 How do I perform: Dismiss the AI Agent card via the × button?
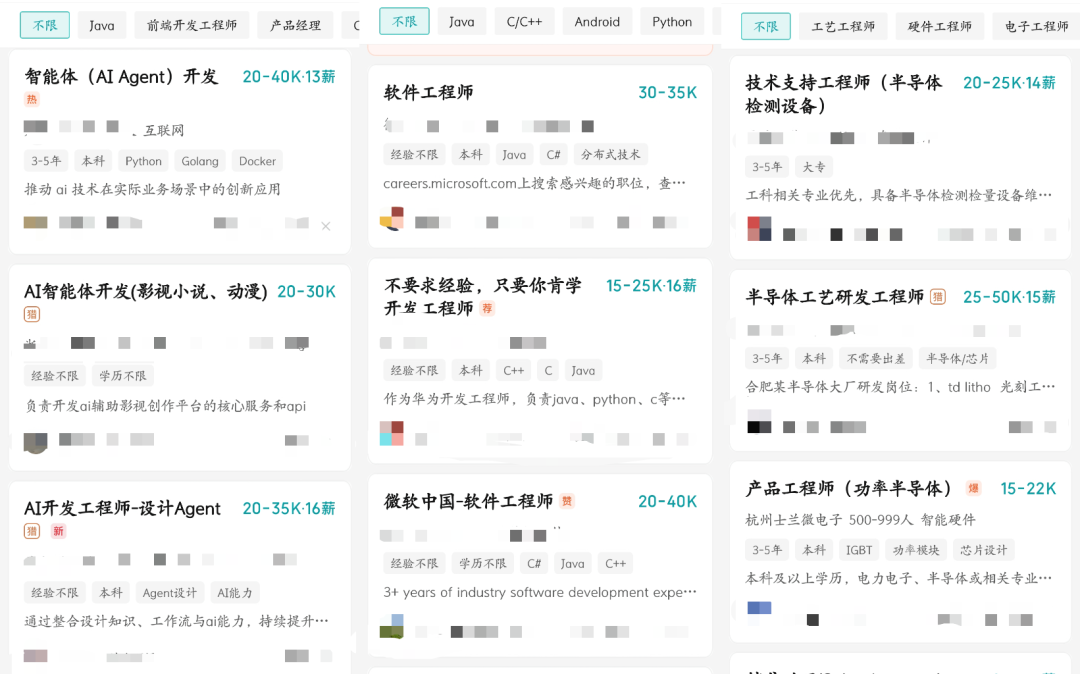(326, 226)
